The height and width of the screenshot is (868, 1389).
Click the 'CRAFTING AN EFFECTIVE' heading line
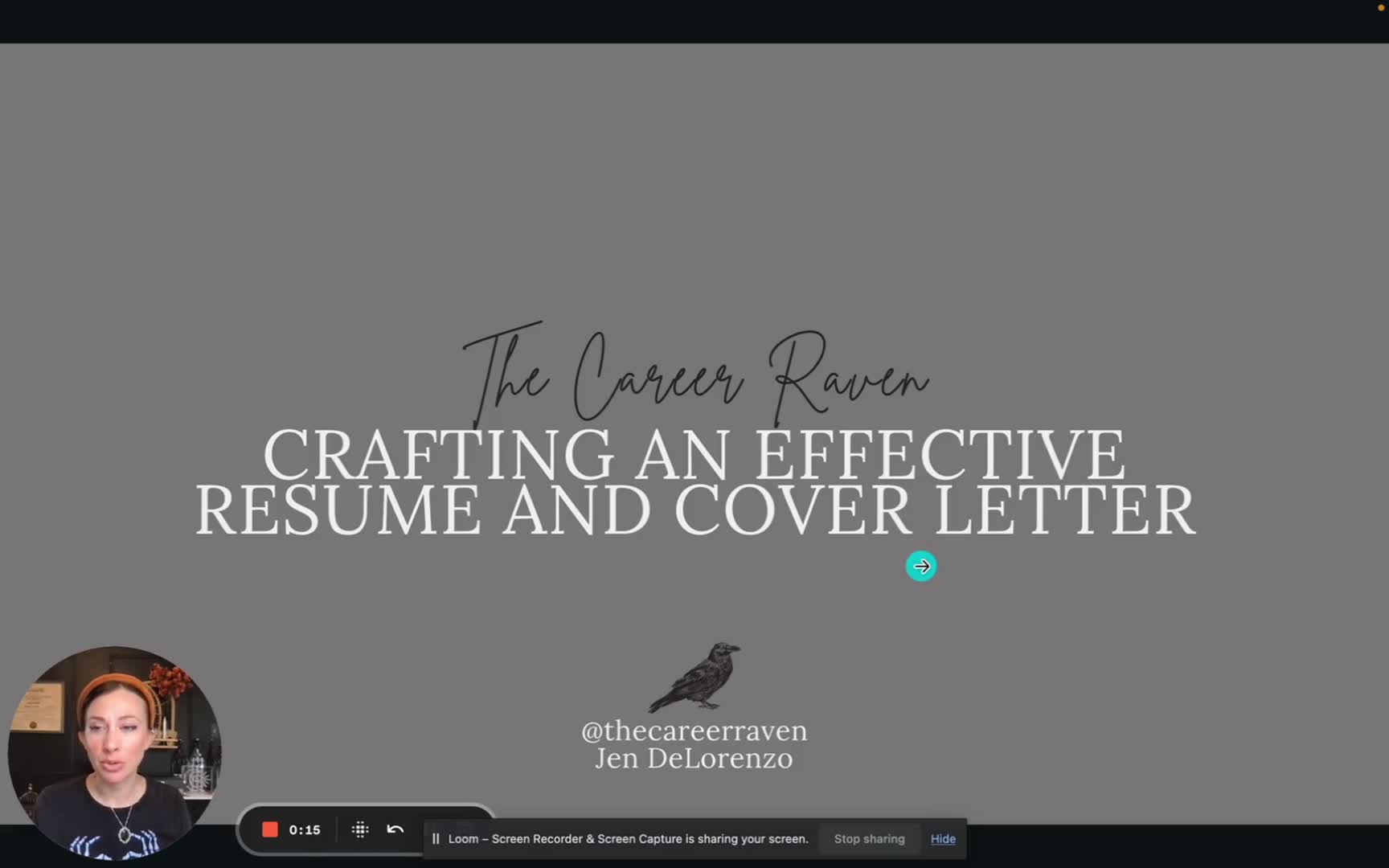694,455
